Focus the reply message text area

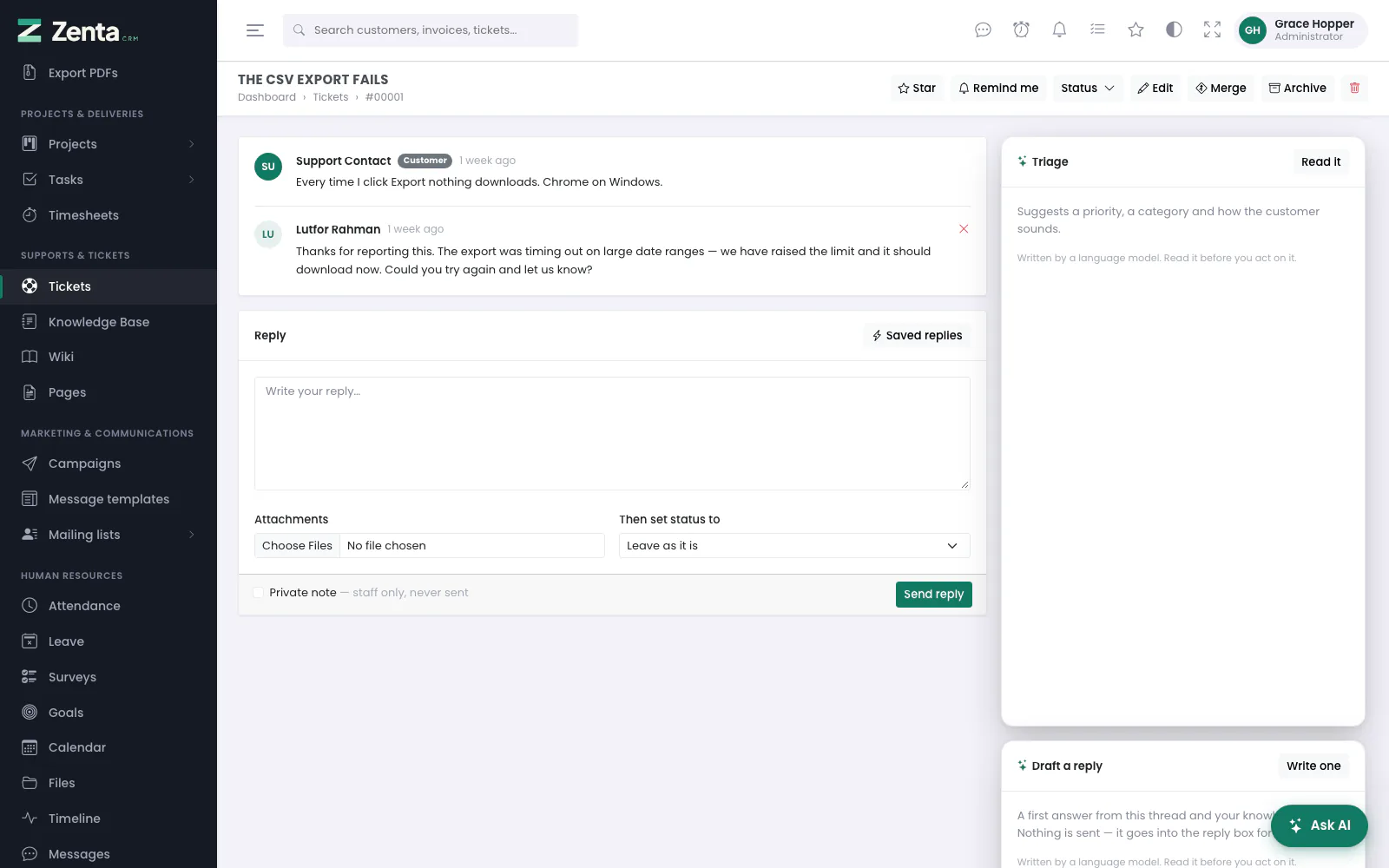pyautogui.click(x=612, y=433)
